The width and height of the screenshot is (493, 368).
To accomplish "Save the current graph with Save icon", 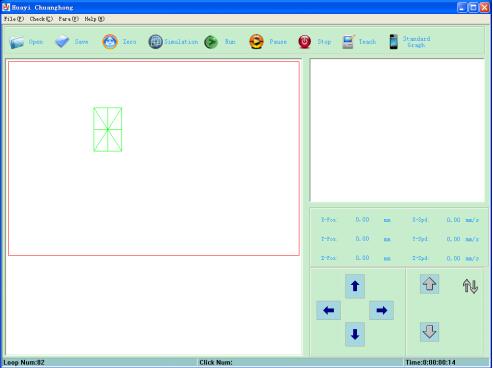I will [x=62, y=42].
